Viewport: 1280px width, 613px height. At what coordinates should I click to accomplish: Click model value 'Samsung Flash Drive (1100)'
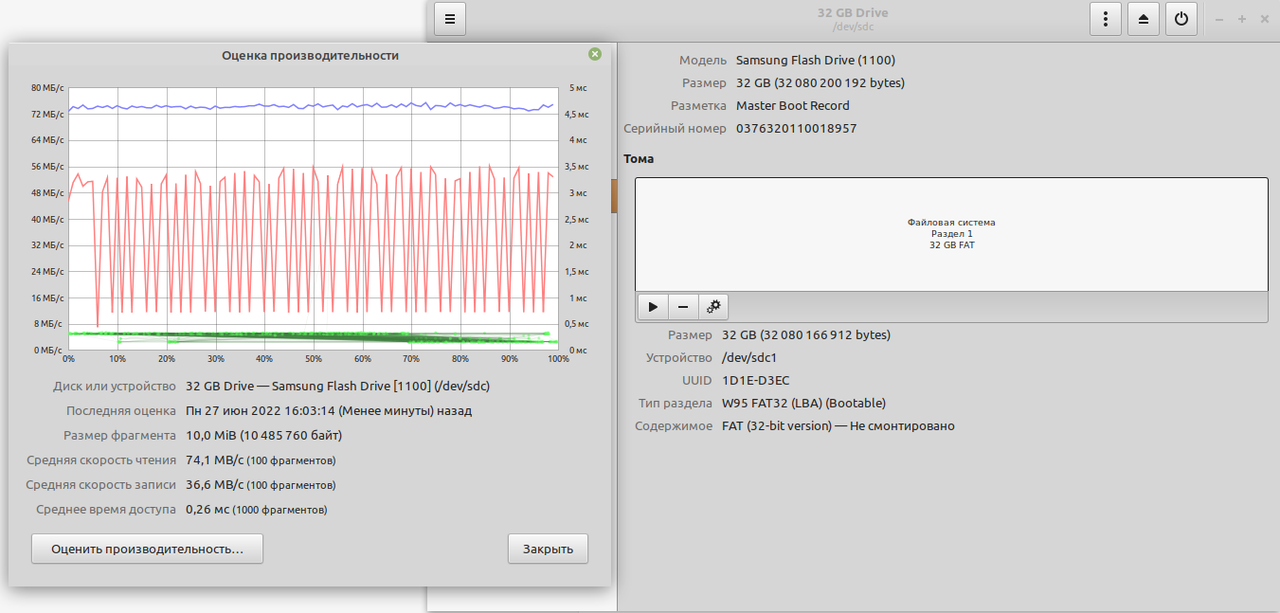816,60
